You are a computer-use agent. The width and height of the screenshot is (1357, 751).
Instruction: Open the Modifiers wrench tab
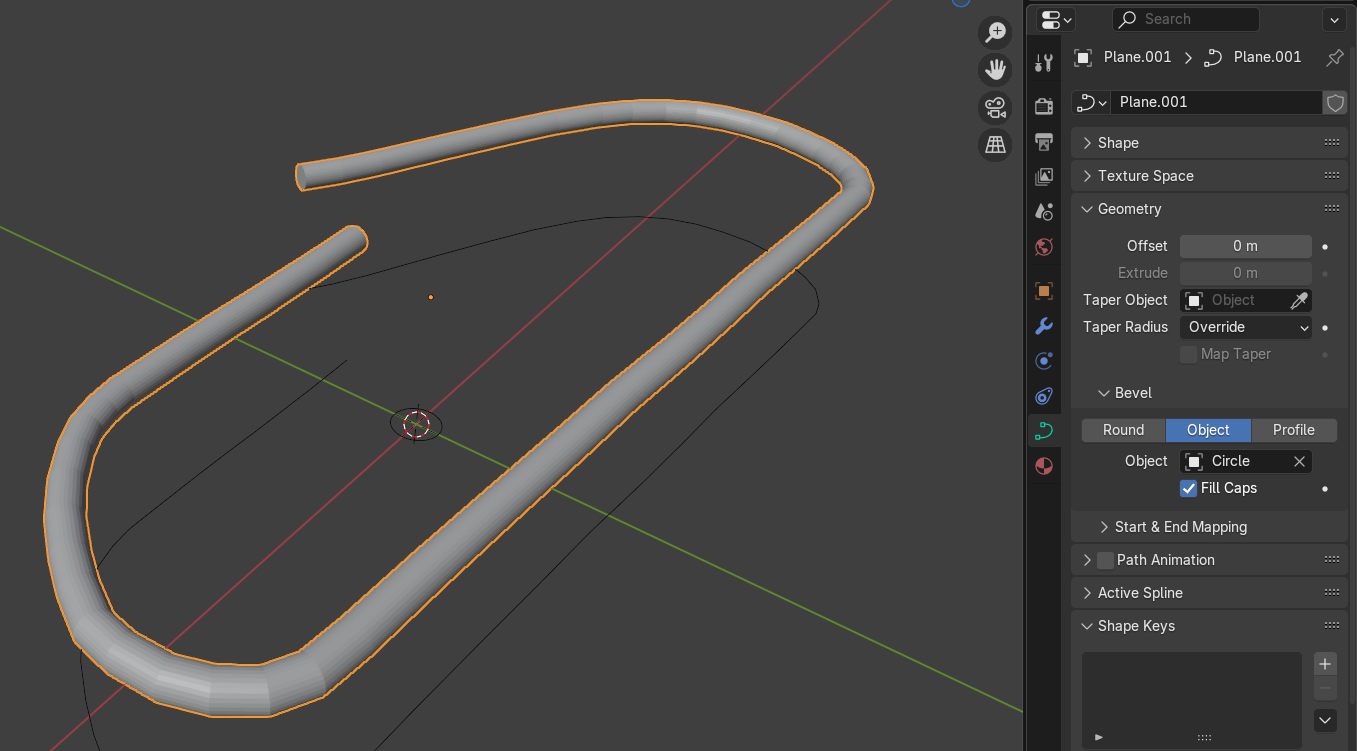point(1044,326)
